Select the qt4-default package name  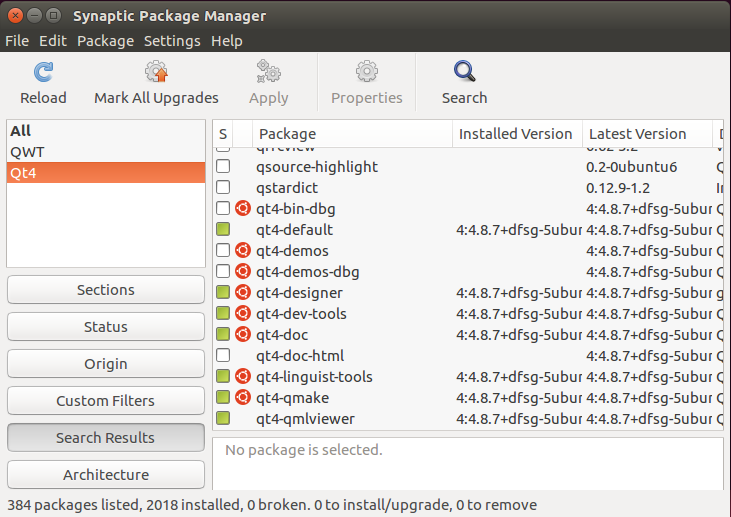[x=294, y=229]
